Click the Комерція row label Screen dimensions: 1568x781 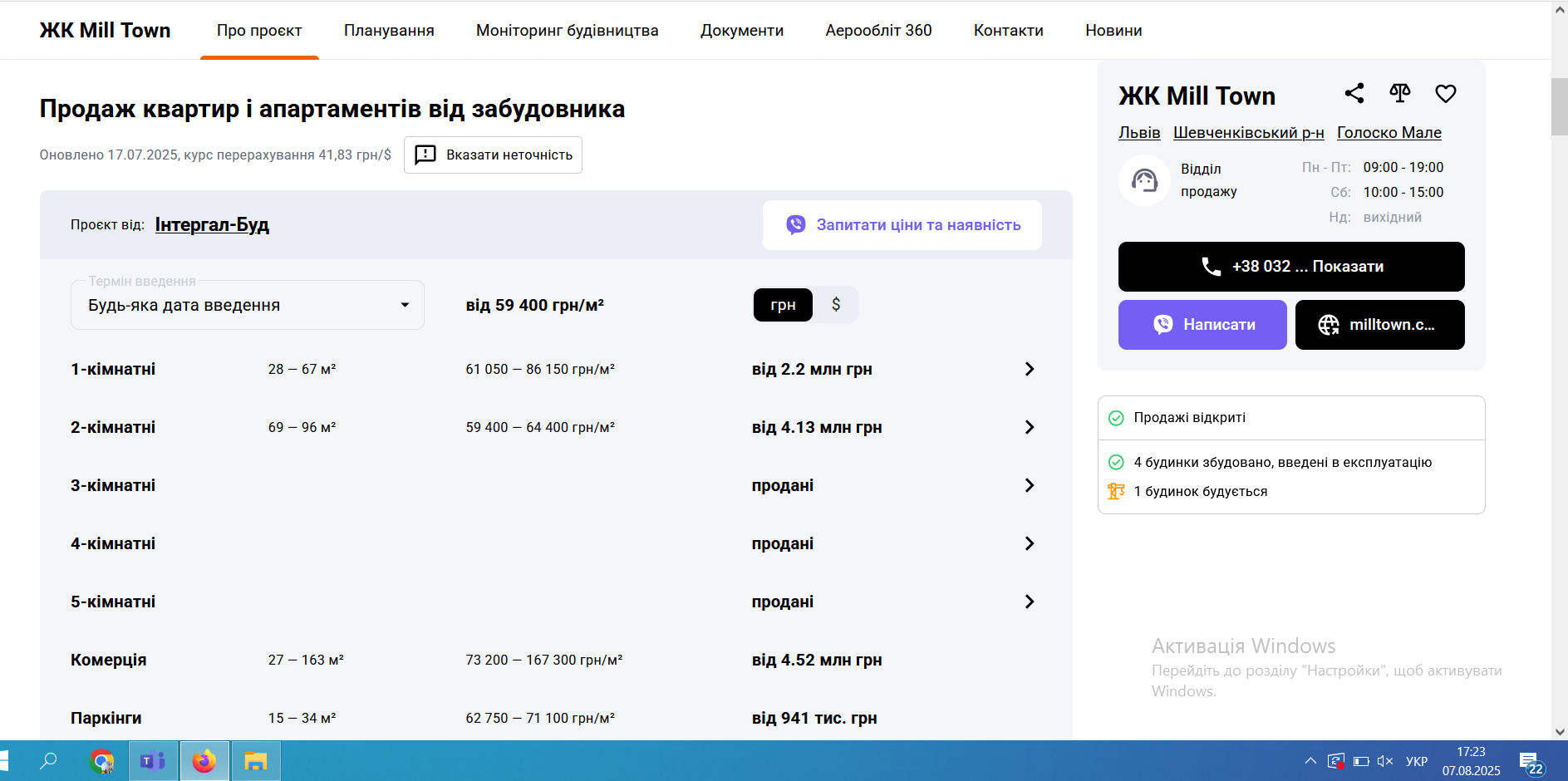click(x=108, y=660)
